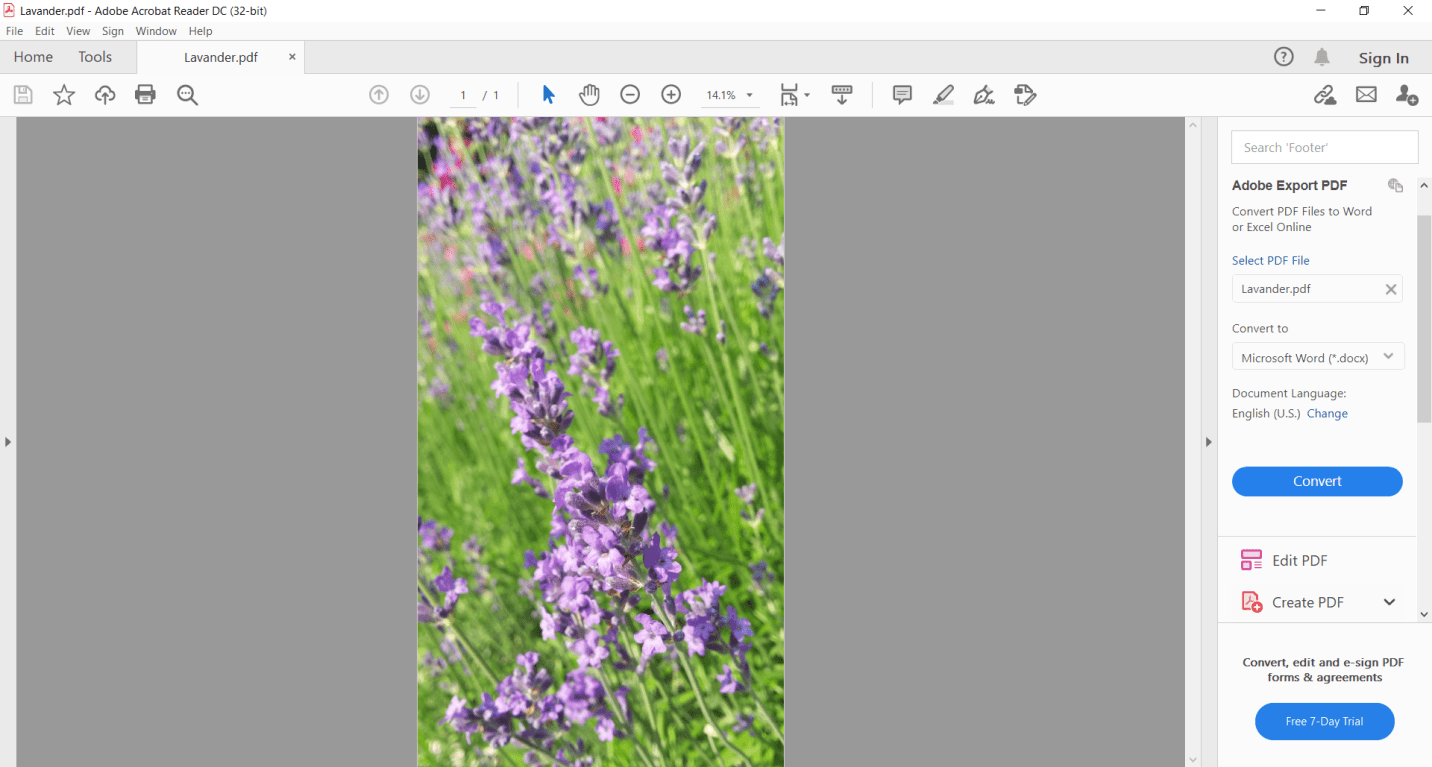Upload file to cloud icon
This screenshot has width=1432, height=767.
tap(105, 95)
